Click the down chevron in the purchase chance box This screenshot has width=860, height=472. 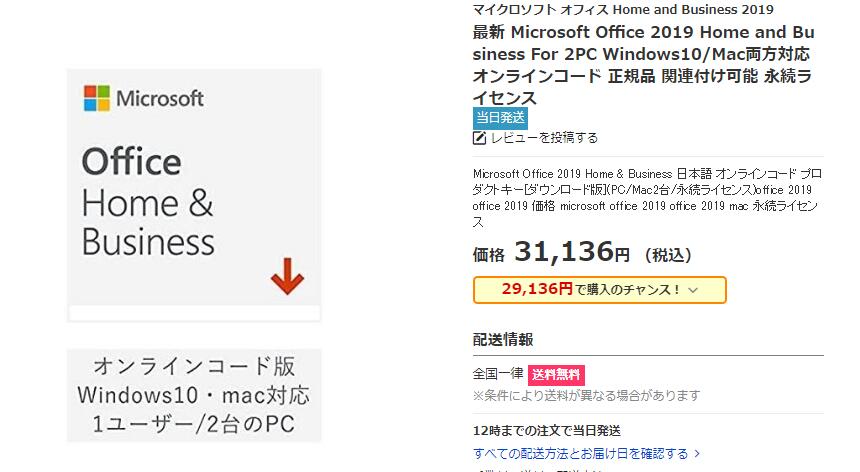693,290
